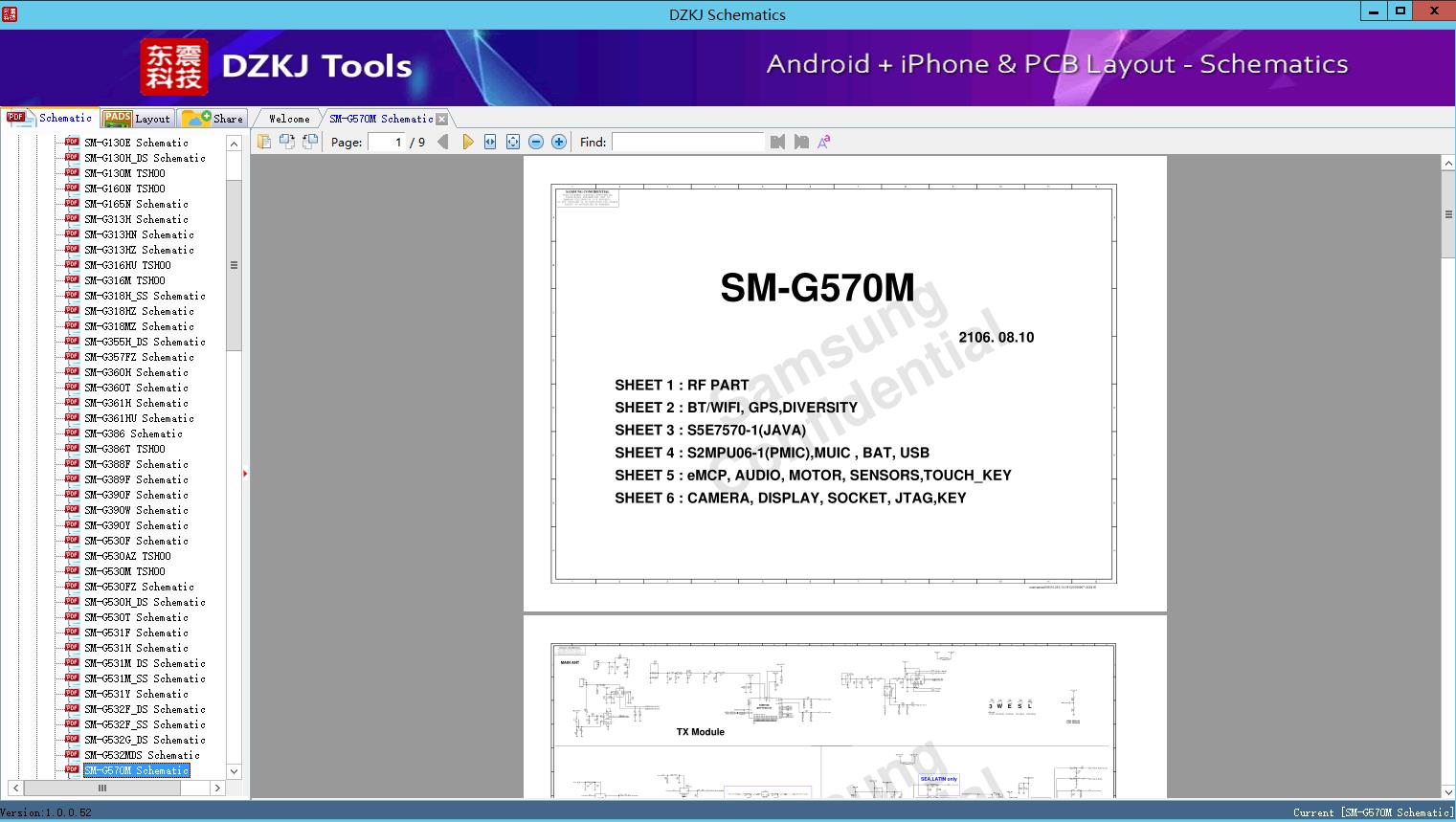
Task: Click the PDF icon beside SM-G532MDS Schematic
Action: coord(72,754)
